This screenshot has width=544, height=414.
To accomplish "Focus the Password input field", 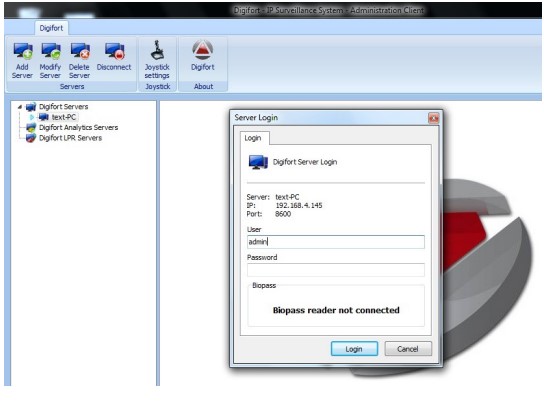I will 336,270.
